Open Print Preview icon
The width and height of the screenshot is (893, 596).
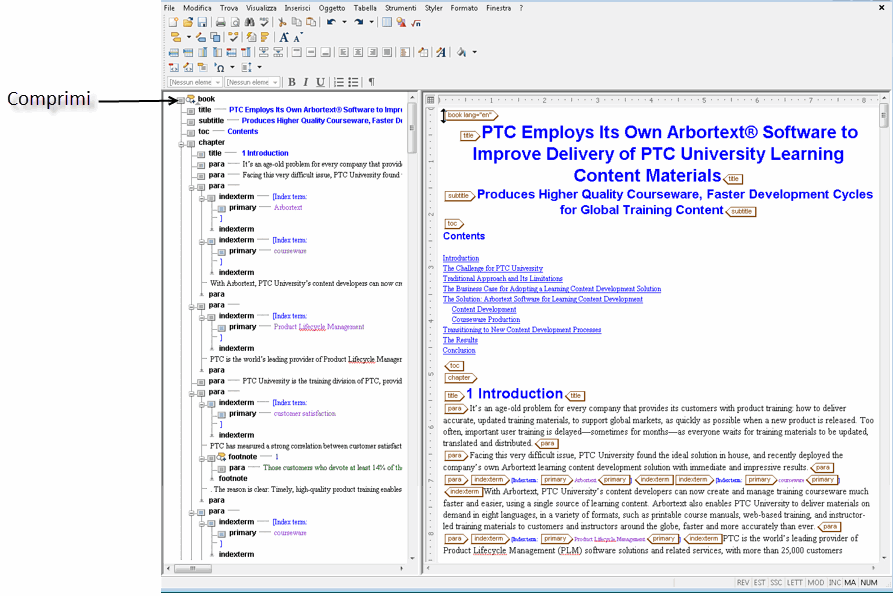click(235, 22)
